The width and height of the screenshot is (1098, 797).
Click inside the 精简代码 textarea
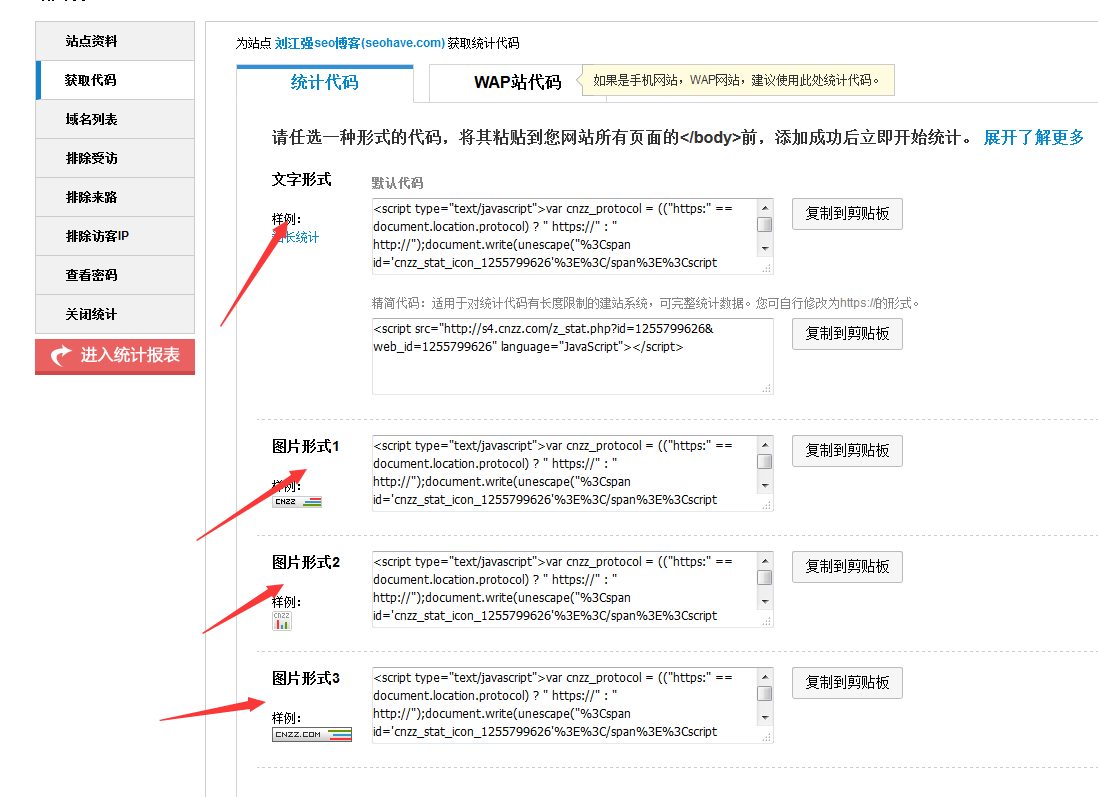573,356
